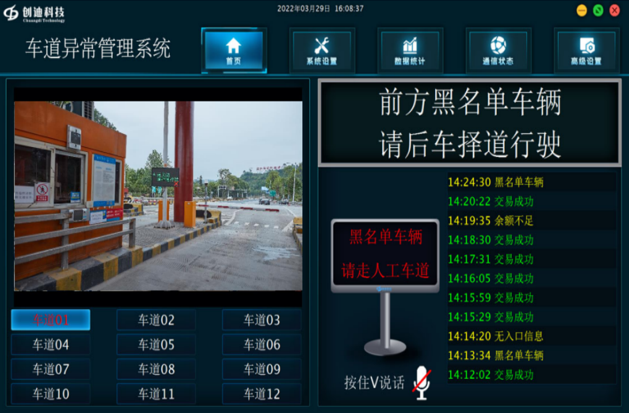This screenshot has width=629, height=413.
Task: Switch camera to 车道09
Action: pos(260,369)
